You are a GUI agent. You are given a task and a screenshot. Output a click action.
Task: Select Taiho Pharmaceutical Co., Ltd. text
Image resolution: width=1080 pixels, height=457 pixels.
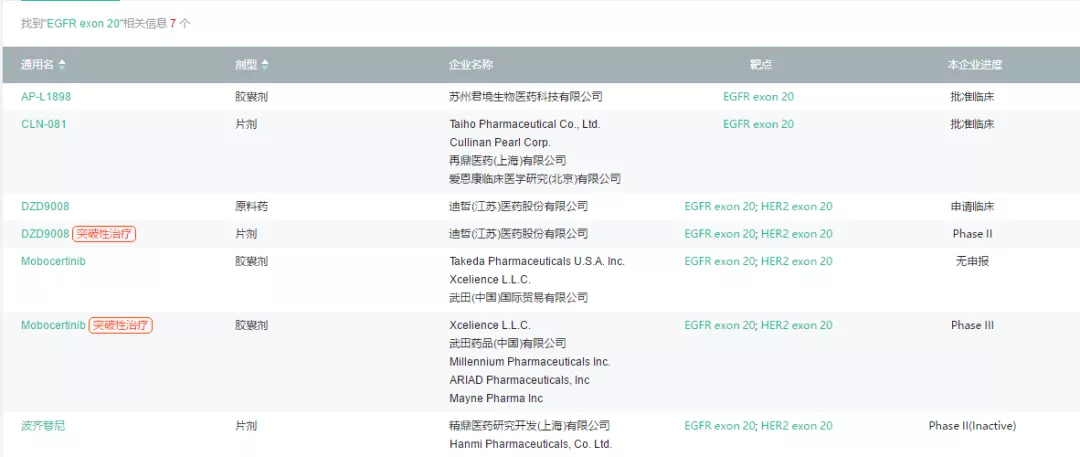tap(525, 124)
